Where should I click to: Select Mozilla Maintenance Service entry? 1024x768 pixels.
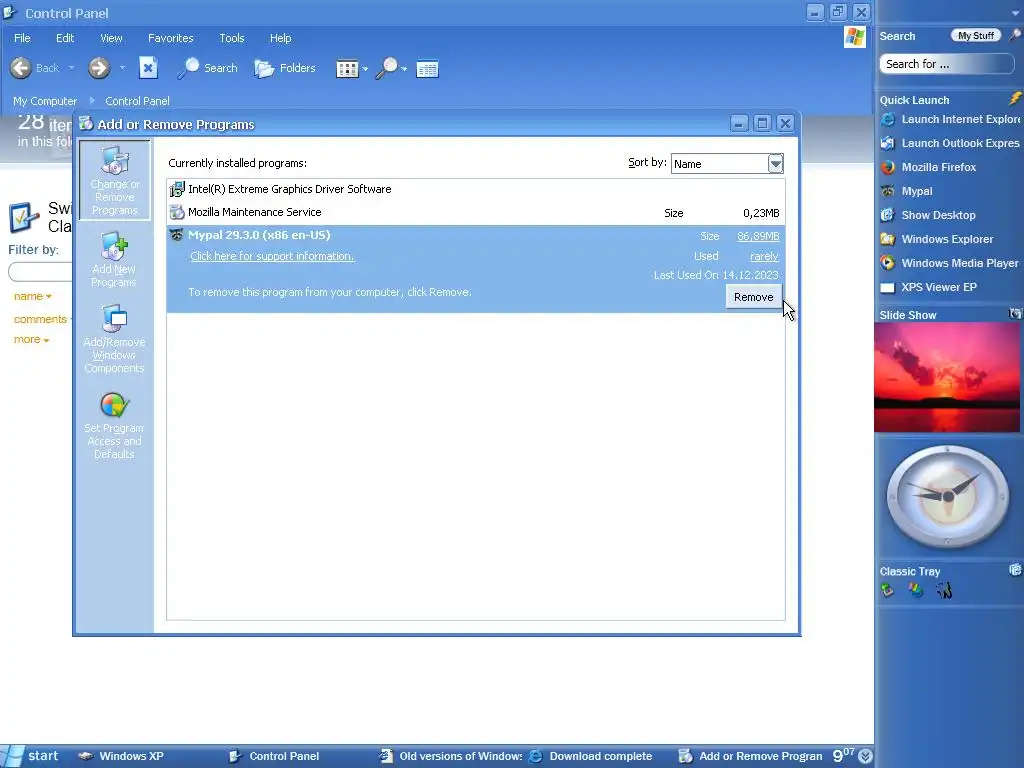click(x=475, y=212)
